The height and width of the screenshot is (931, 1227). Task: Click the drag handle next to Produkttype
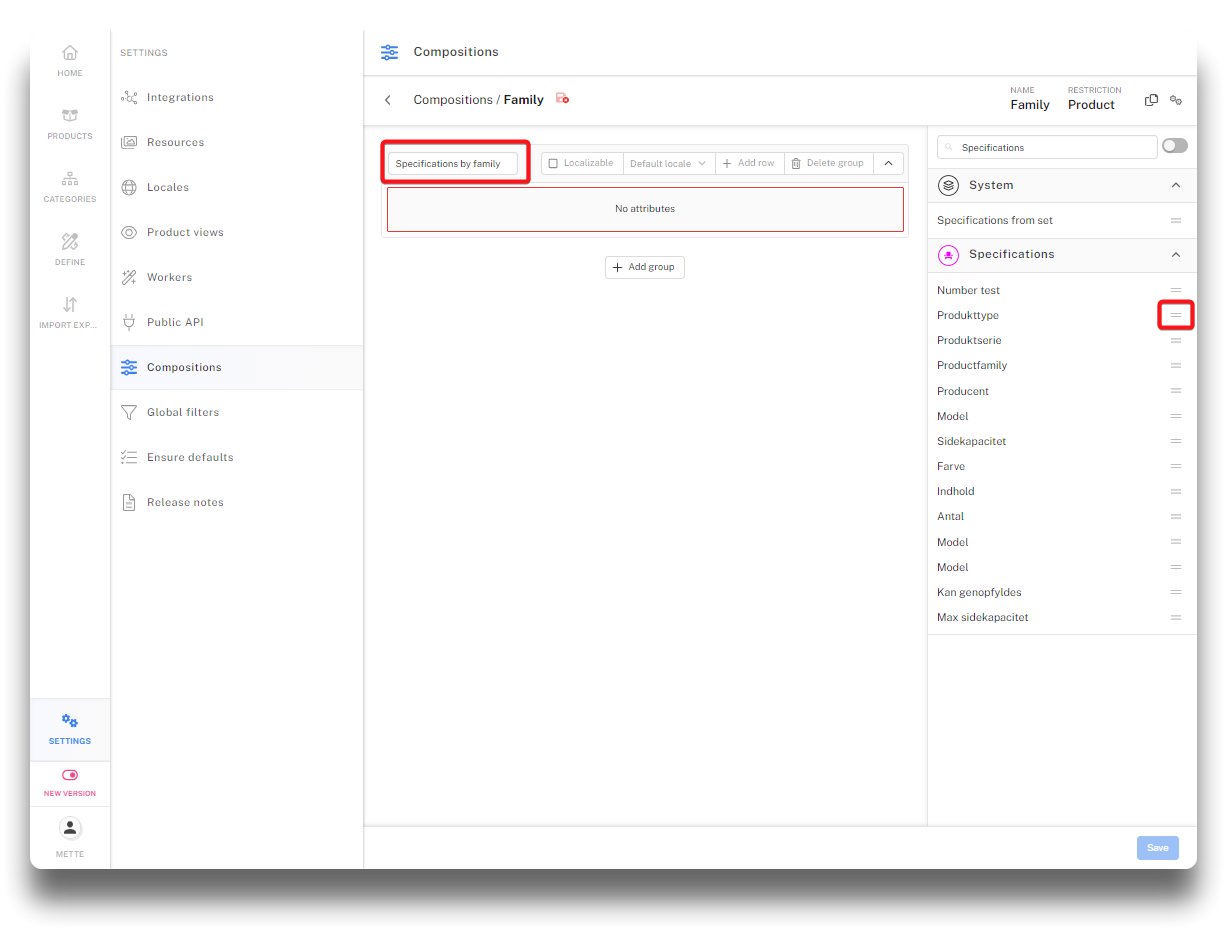[x=1176, y=316]
